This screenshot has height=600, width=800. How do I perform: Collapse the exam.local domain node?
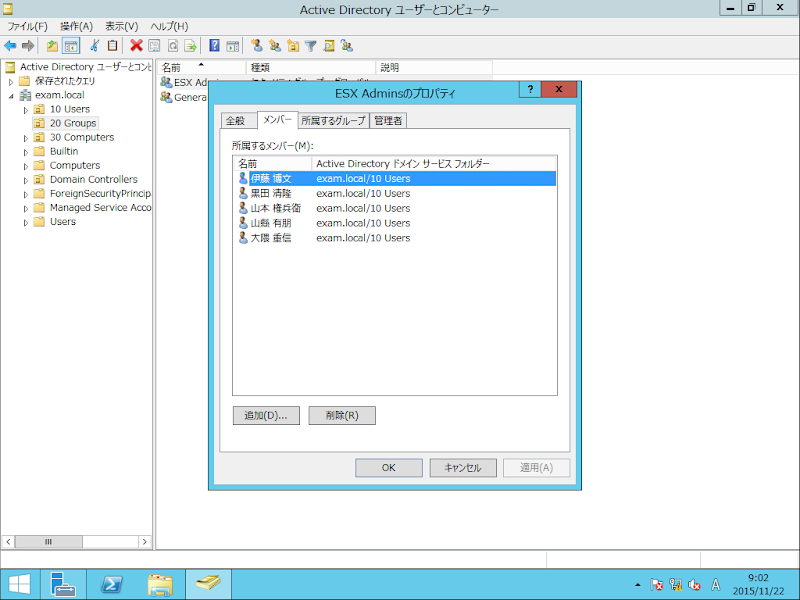[11, 96]
